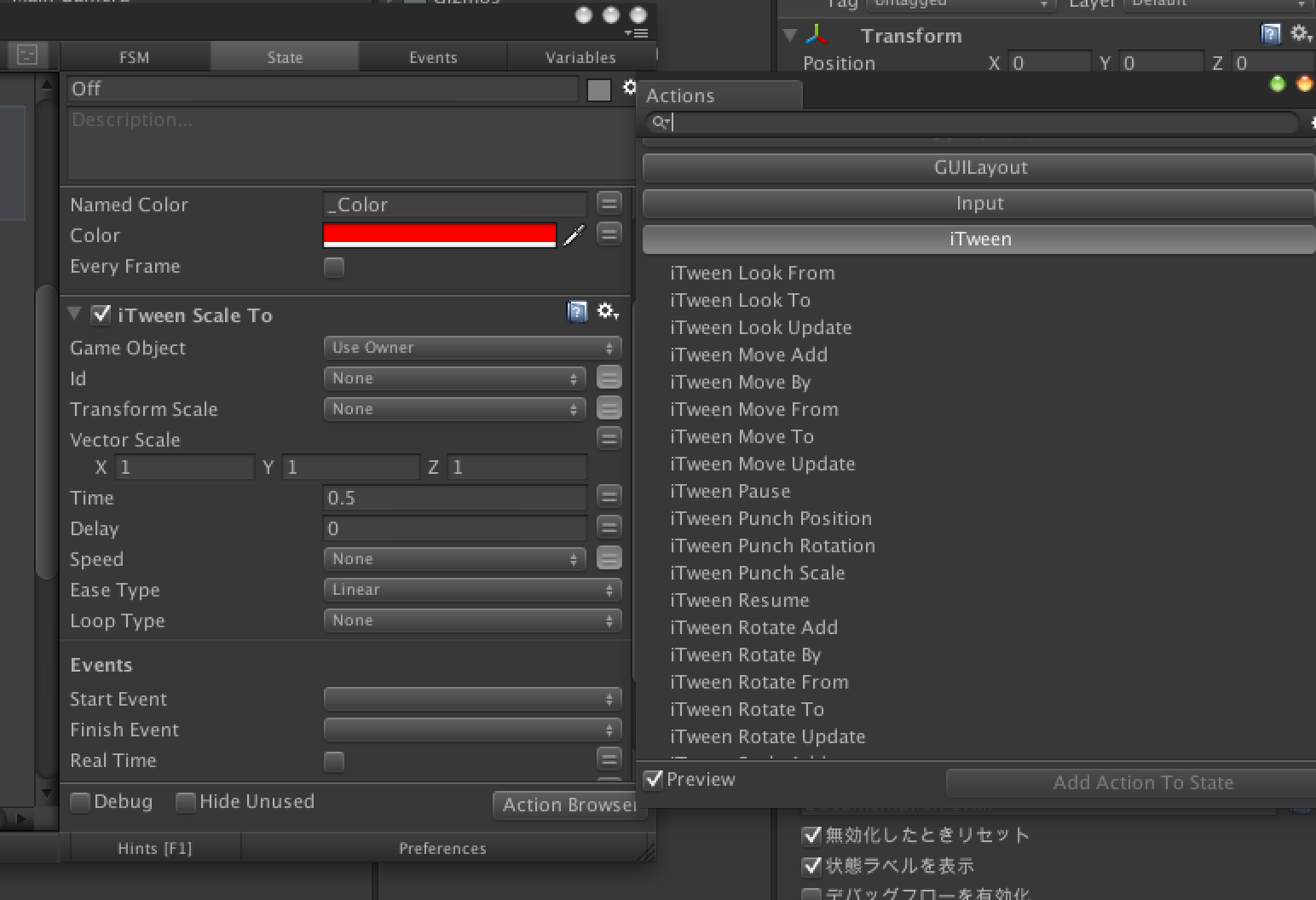Switch to the Variables tab

pyautogui.click(x=580, y=57)
